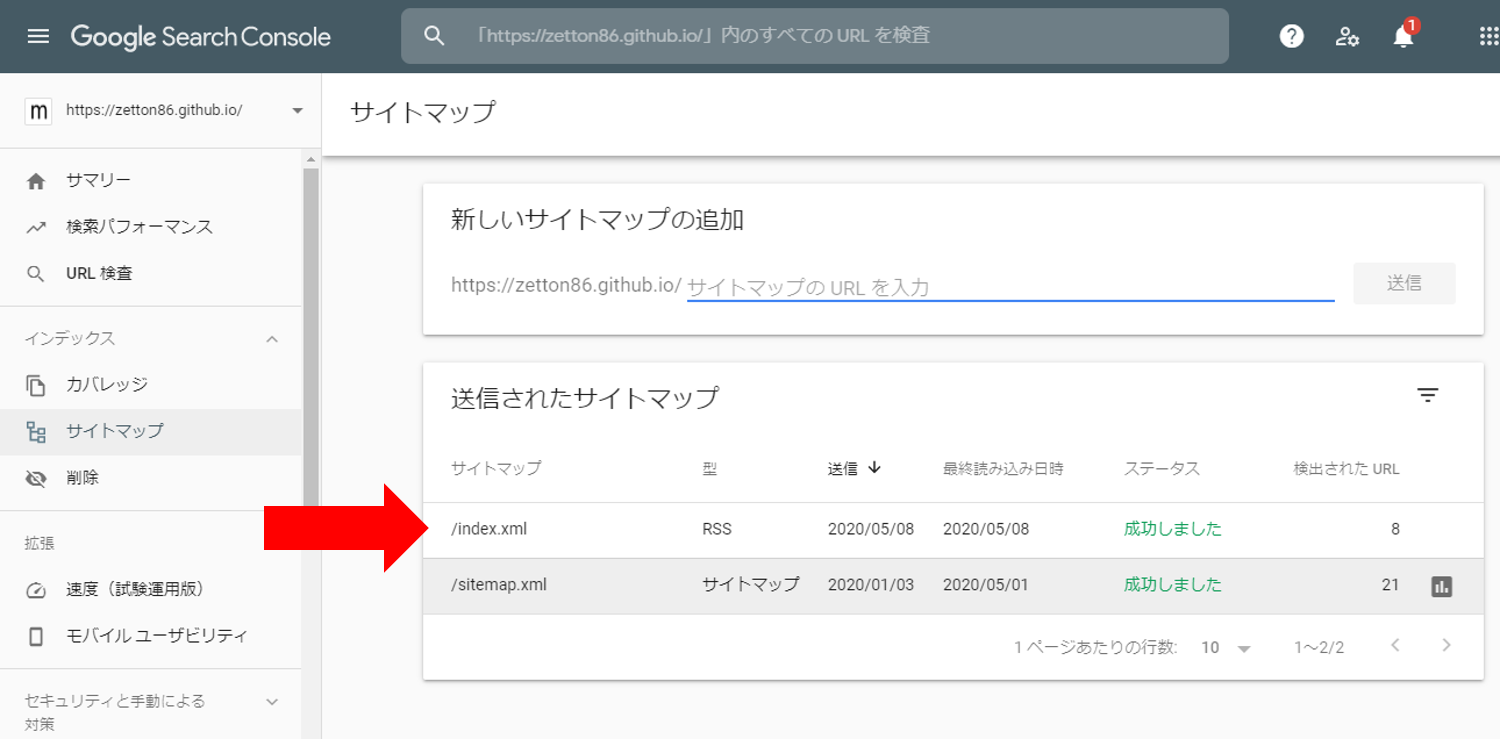Go to next page of sitemaps

1446,646
